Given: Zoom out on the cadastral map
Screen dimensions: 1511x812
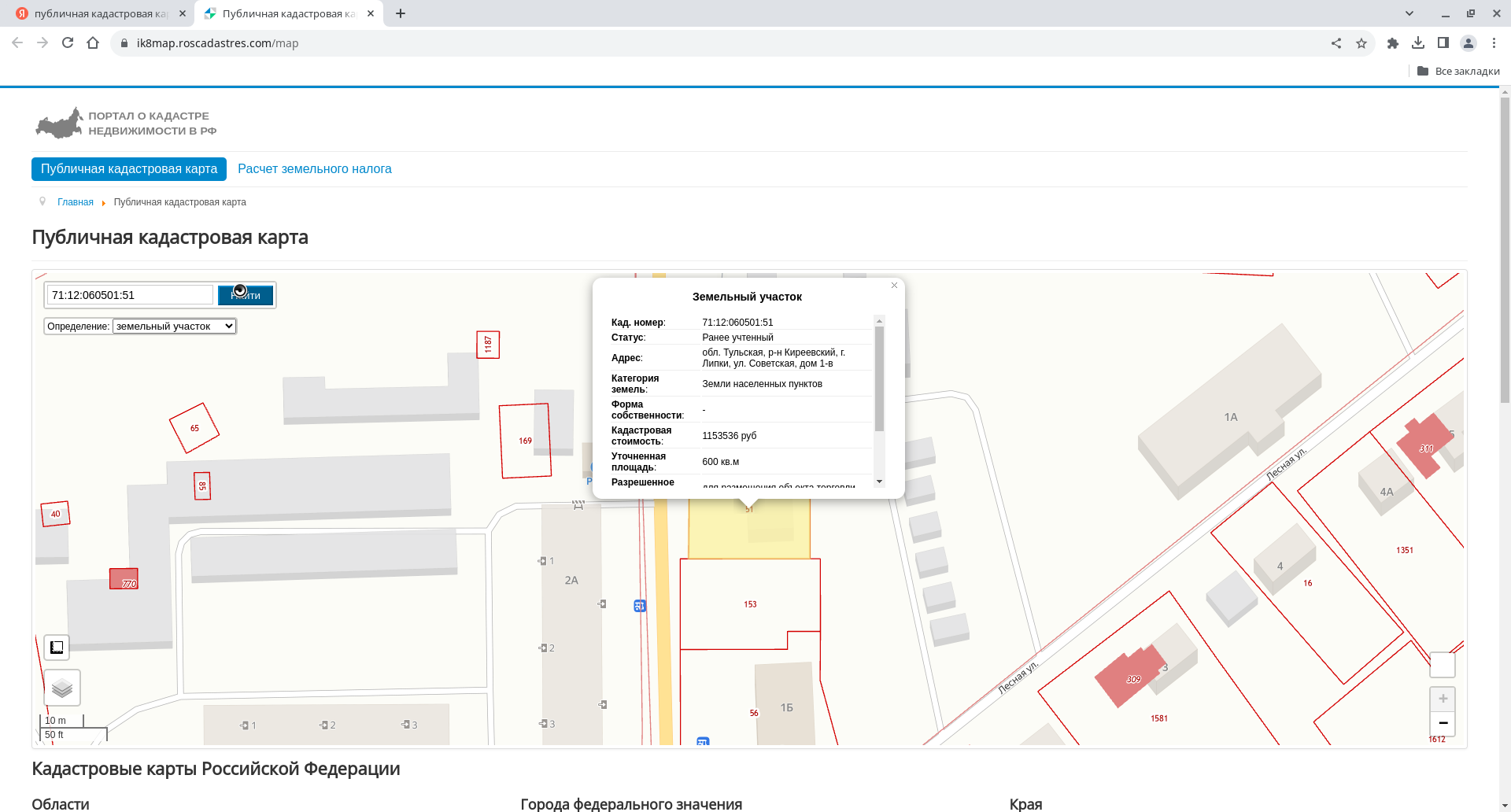Looking at the screenshot, I should [x=1443, y=723].
